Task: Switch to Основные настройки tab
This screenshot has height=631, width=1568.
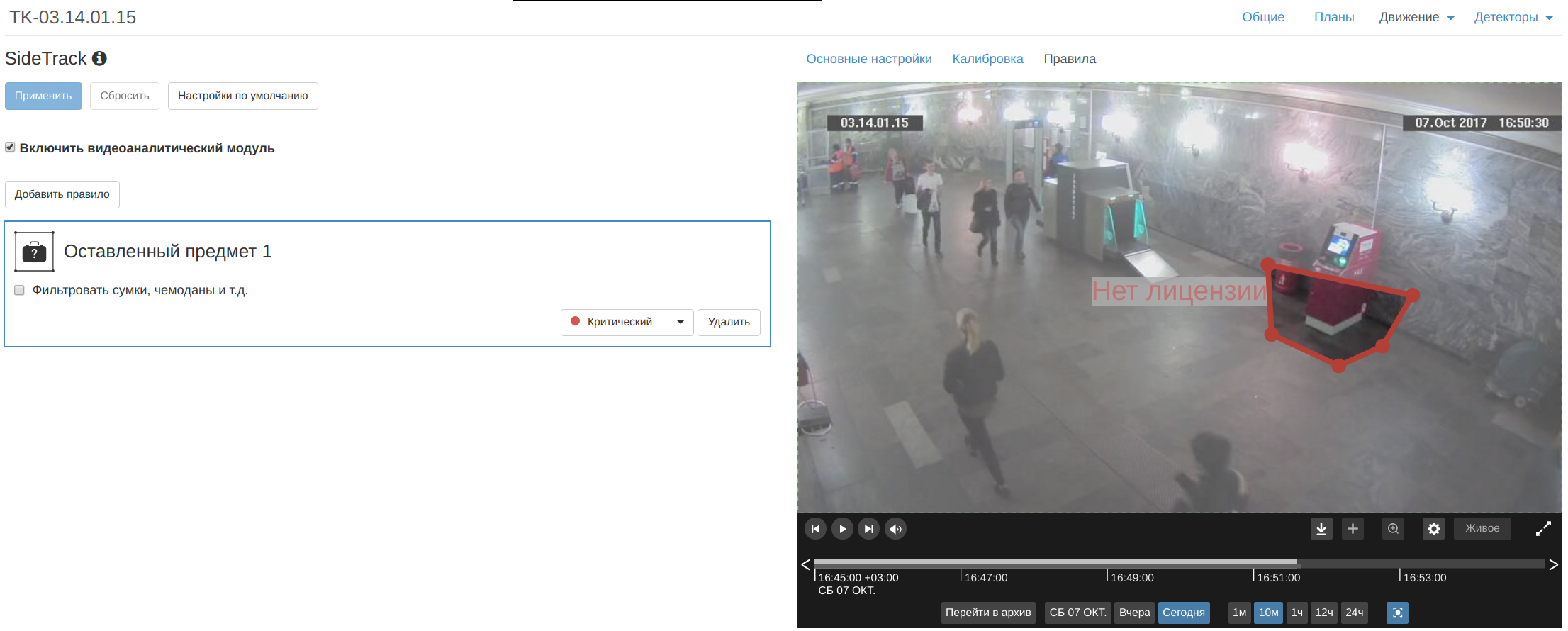Action: tap(869, 59)
